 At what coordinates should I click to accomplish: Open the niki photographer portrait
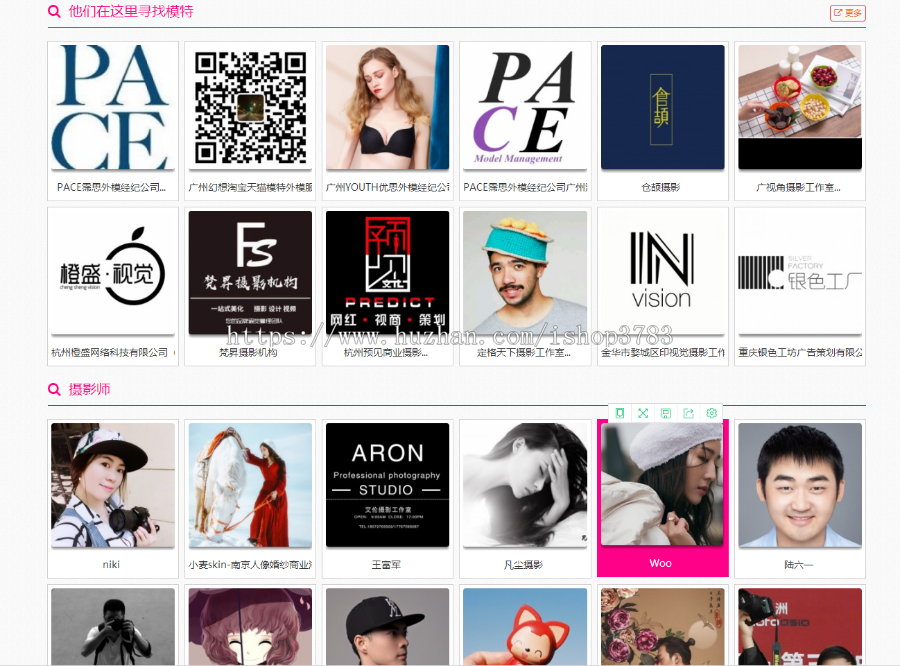point(112,485)
